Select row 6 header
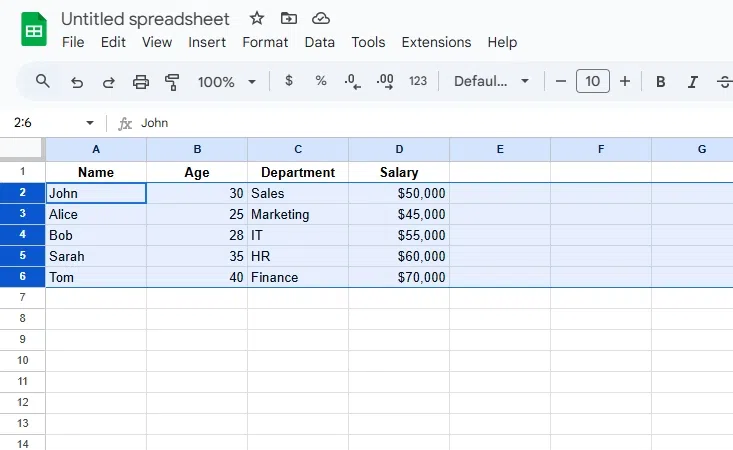 pos(22,277)
